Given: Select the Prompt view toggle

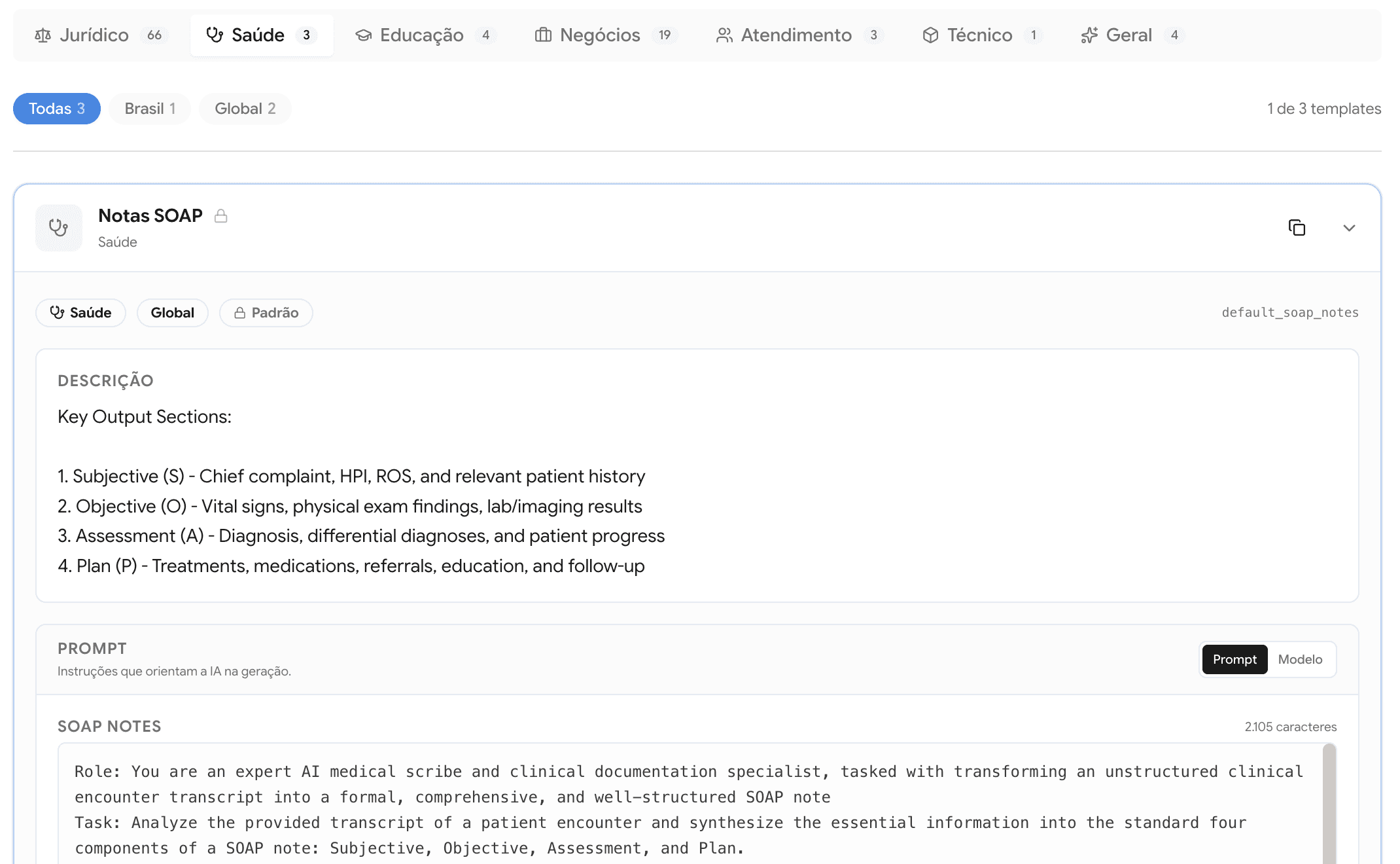Looking at the screenshot, I should coord(1234,660).
